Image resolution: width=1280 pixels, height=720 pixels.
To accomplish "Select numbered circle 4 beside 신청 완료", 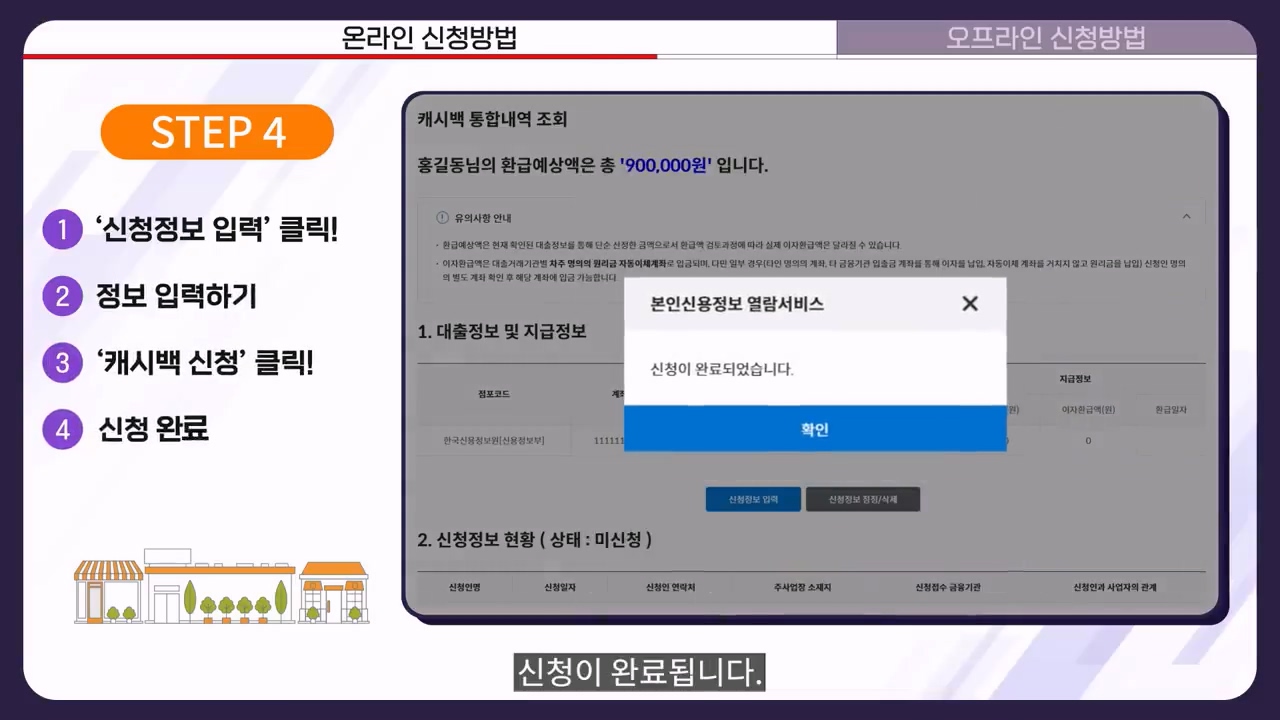I will pos(62,428).
